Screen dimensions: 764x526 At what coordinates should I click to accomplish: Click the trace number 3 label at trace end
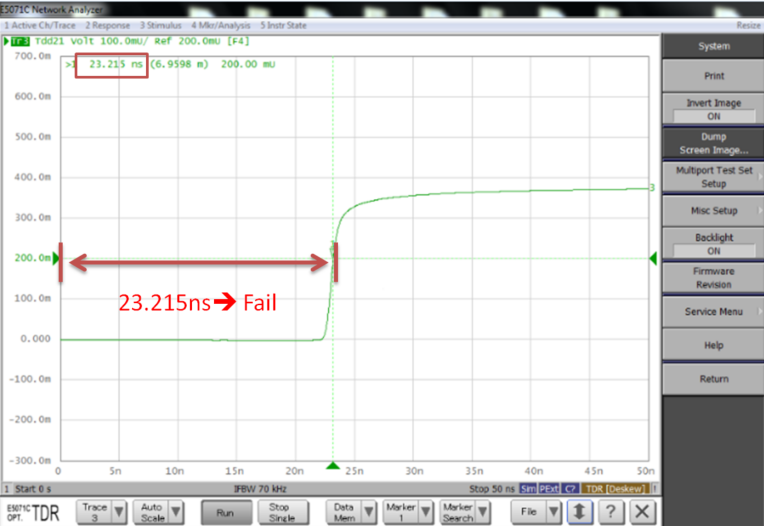pyautogui.click(x=652, y=188)
